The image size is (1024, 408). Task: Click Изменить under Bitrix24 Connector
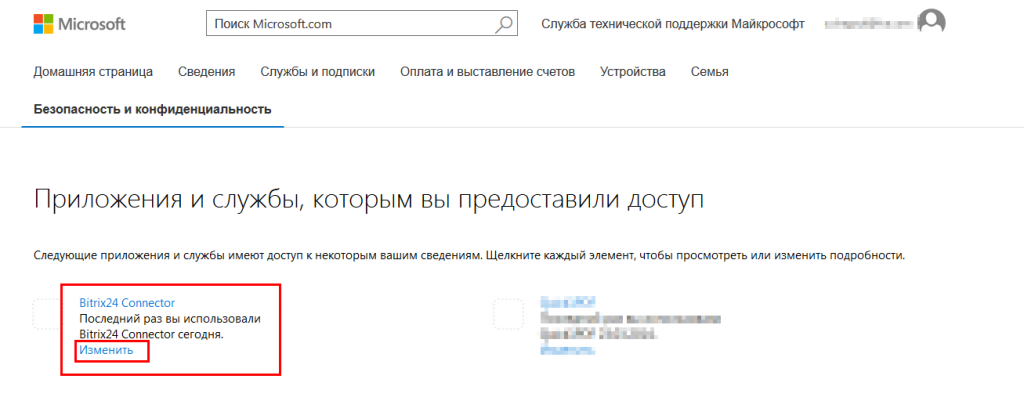pyautogui.click(x=106, y=350)
